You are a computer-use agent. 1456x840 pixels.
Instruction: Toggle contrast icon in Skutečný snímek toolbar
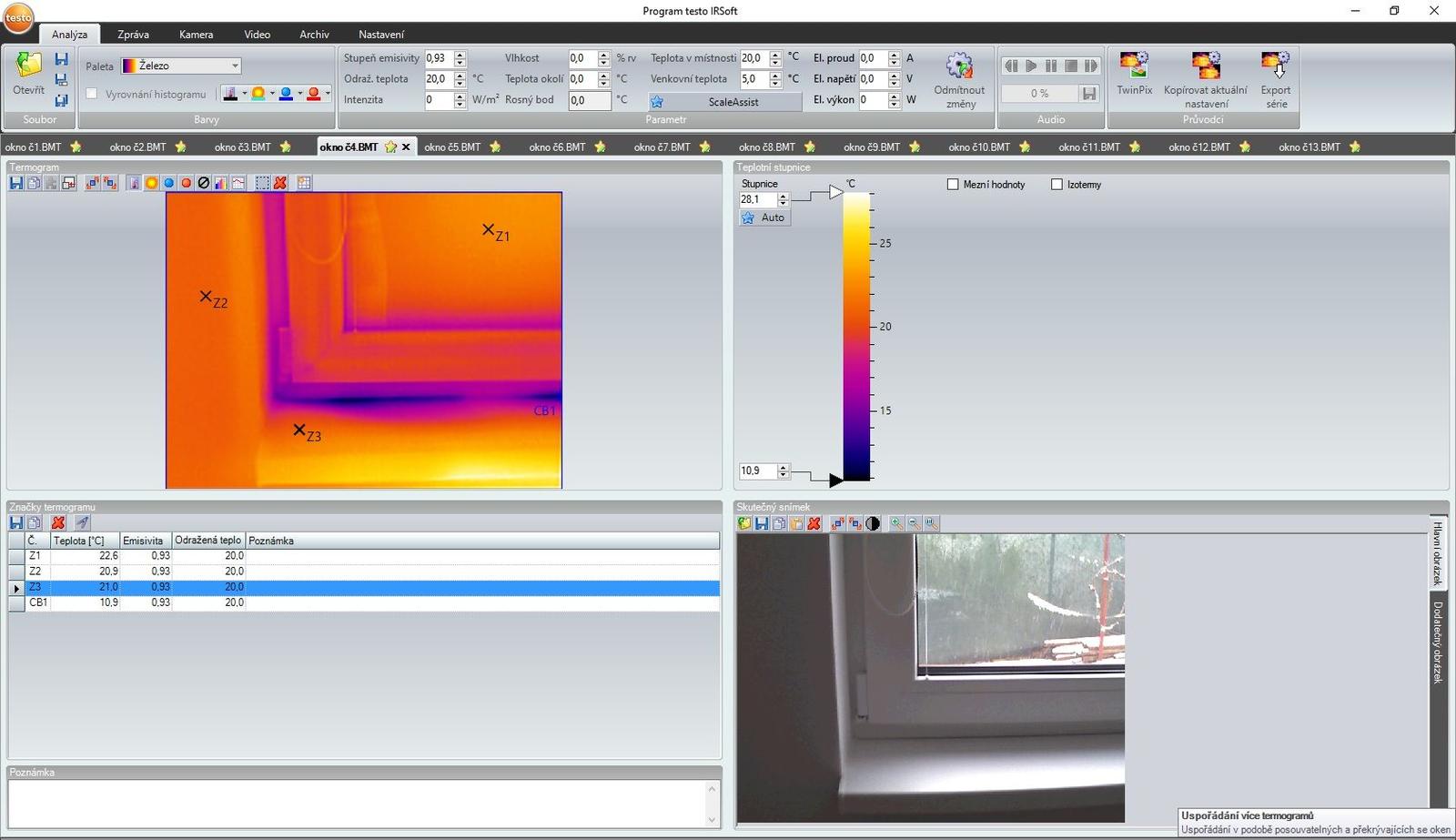(x=873, y=524)
